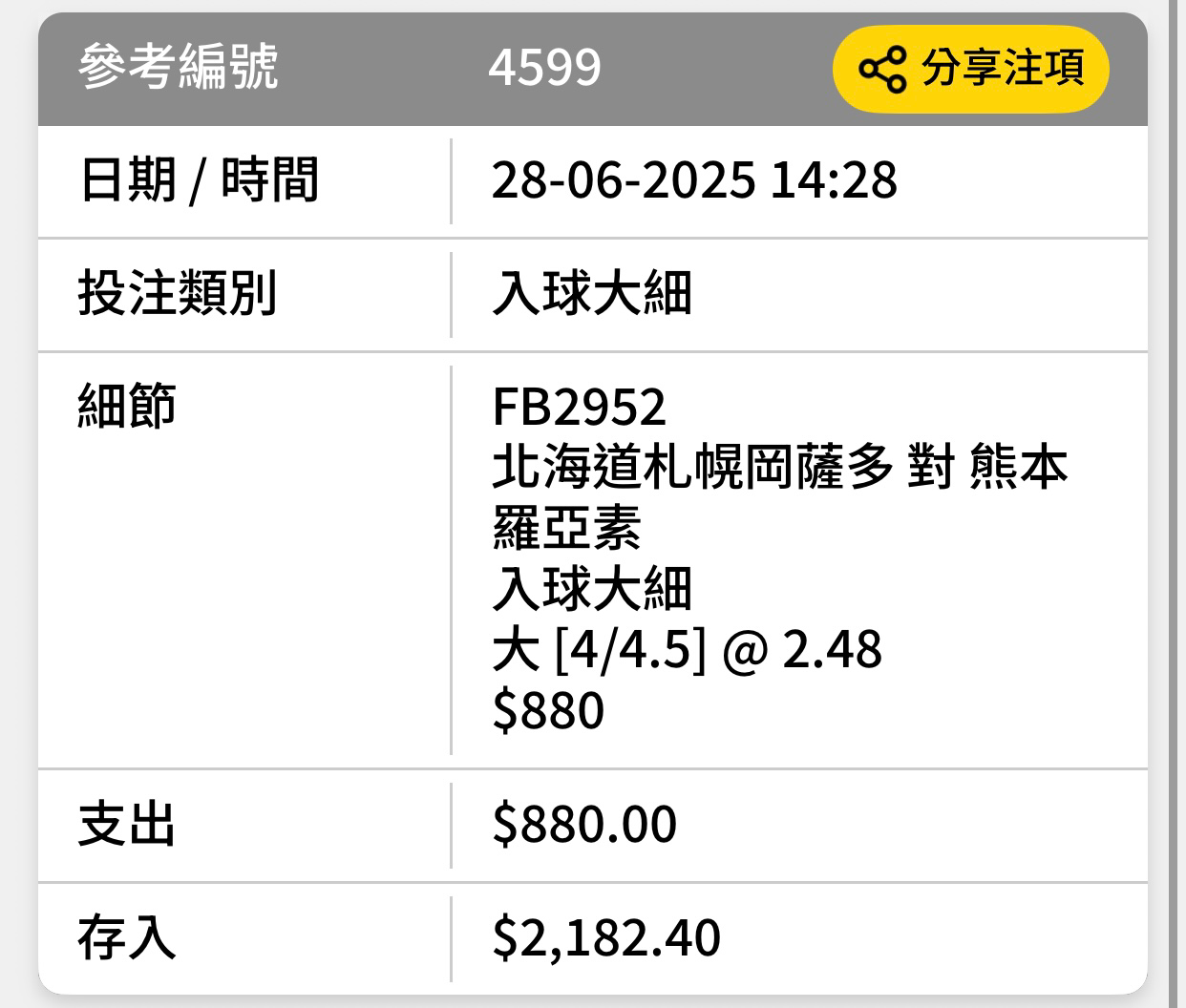Click the 投注類別 row label
1186x1008 pixels.
(x=178, y=293)
